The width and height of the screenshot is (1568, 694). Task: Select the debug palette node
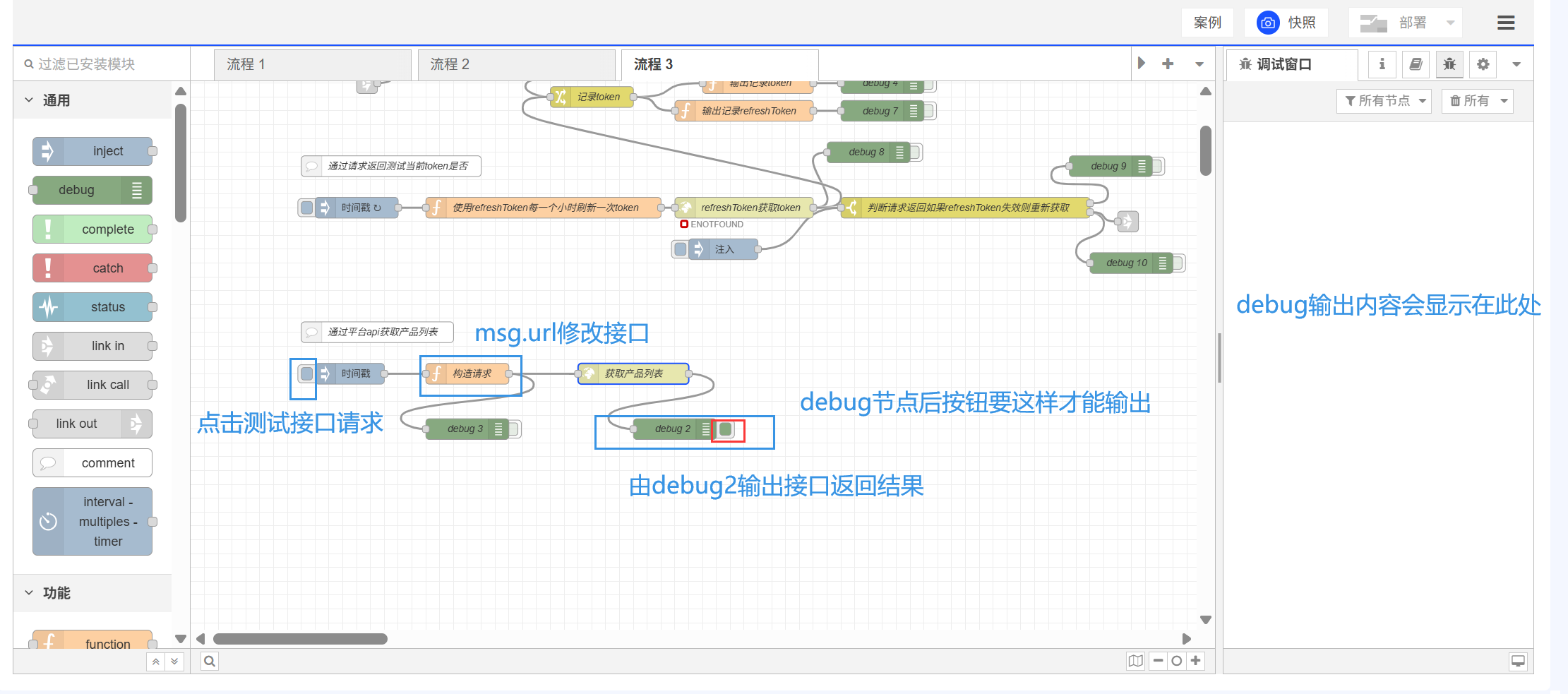coord(92,190)
